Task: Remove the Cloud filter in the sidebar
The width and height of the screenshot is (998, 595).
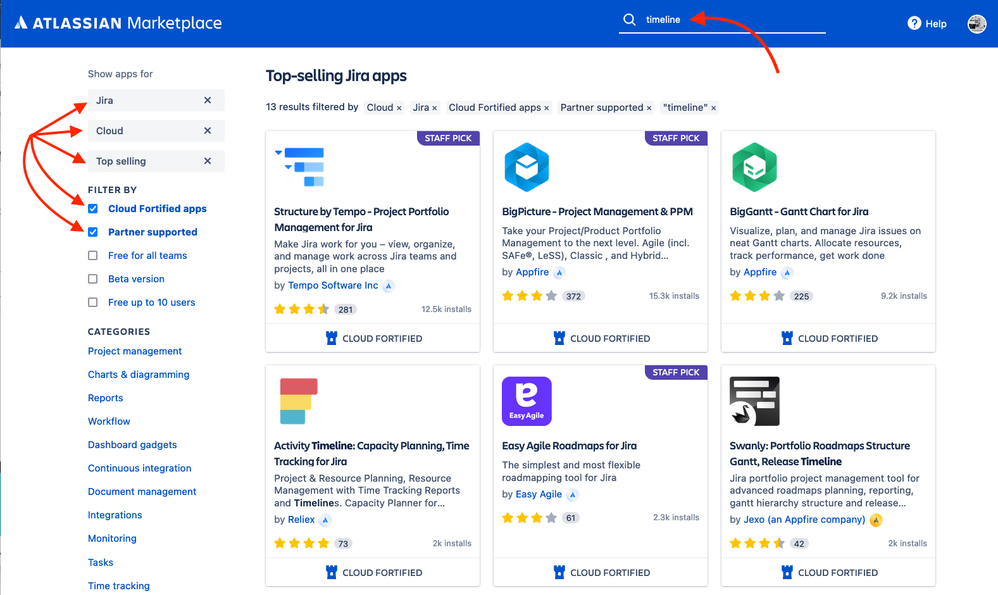Action: [207, 130]
